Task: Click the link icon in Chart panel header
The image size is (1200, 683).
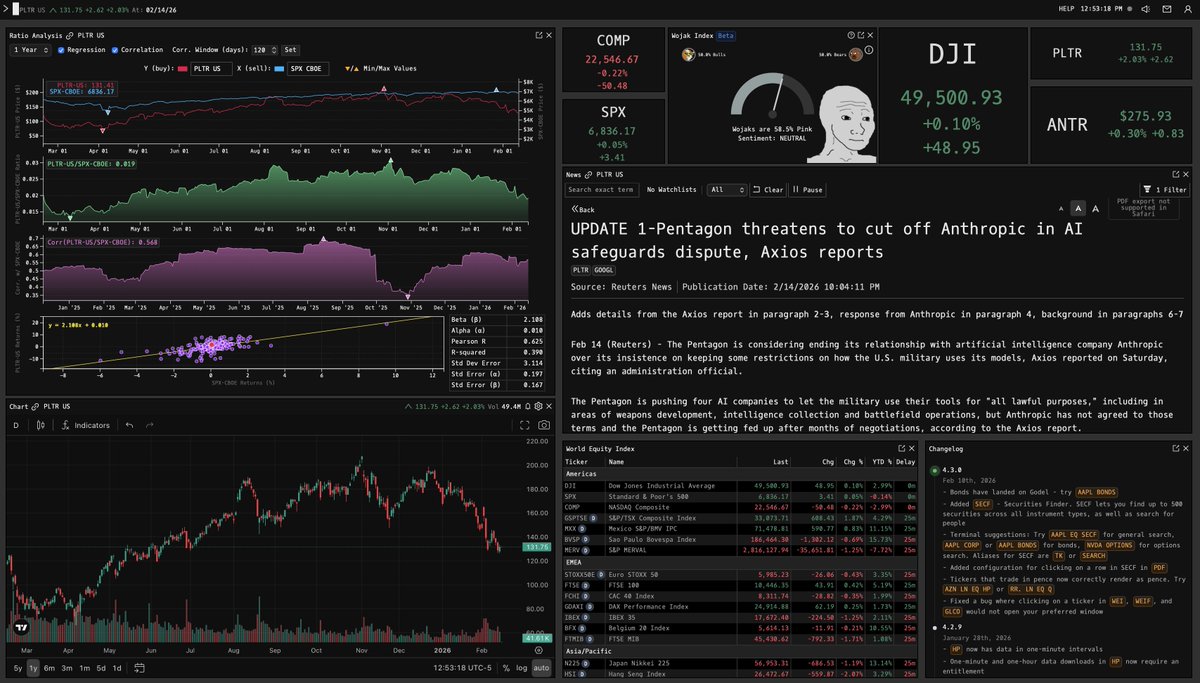Action: (x=37, y=407)
